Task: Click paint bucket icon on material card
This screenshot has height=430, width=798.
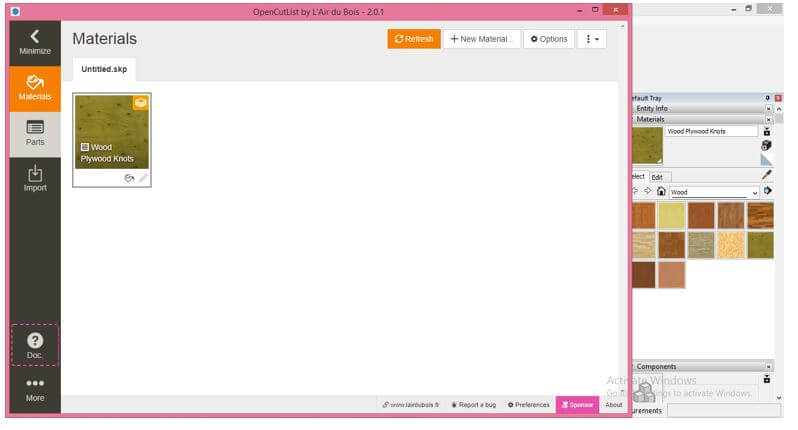Action: pyautogui.click(x=129, y=178)
